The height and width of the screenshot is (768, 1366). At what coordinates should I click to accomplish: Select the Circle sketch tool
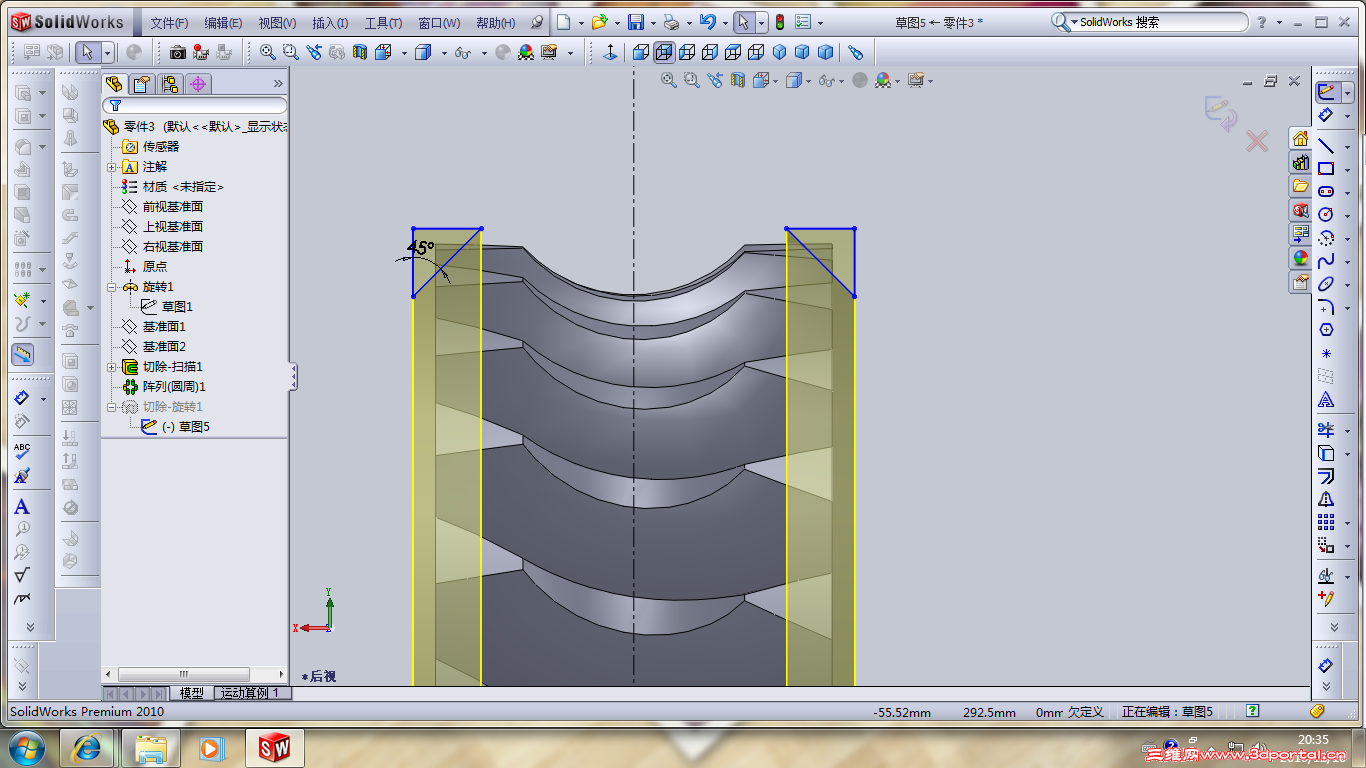[1326, 214]
